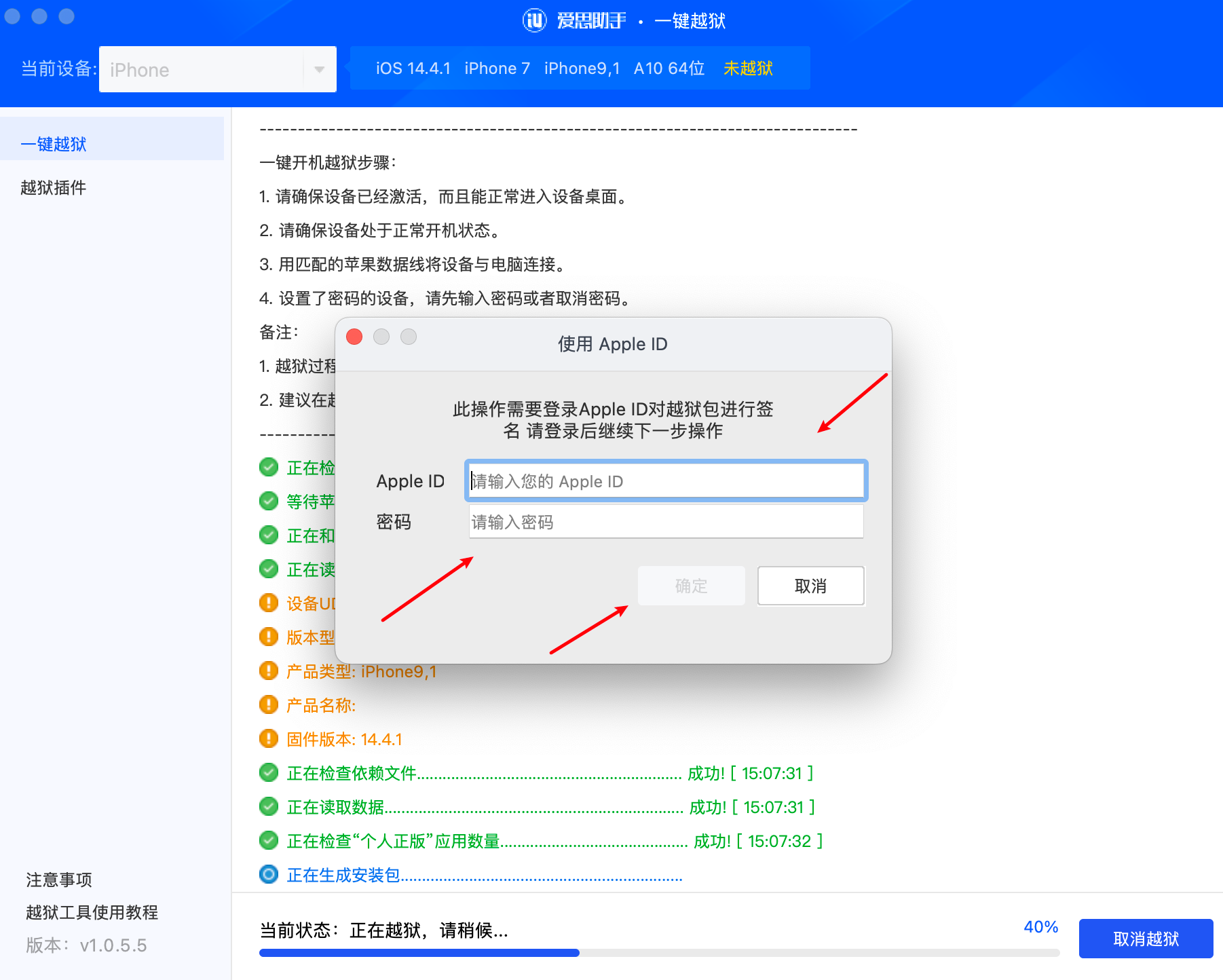Click the iPhone 7 model text in header
The image size is (1223, 980).
[x=497, y=69]
